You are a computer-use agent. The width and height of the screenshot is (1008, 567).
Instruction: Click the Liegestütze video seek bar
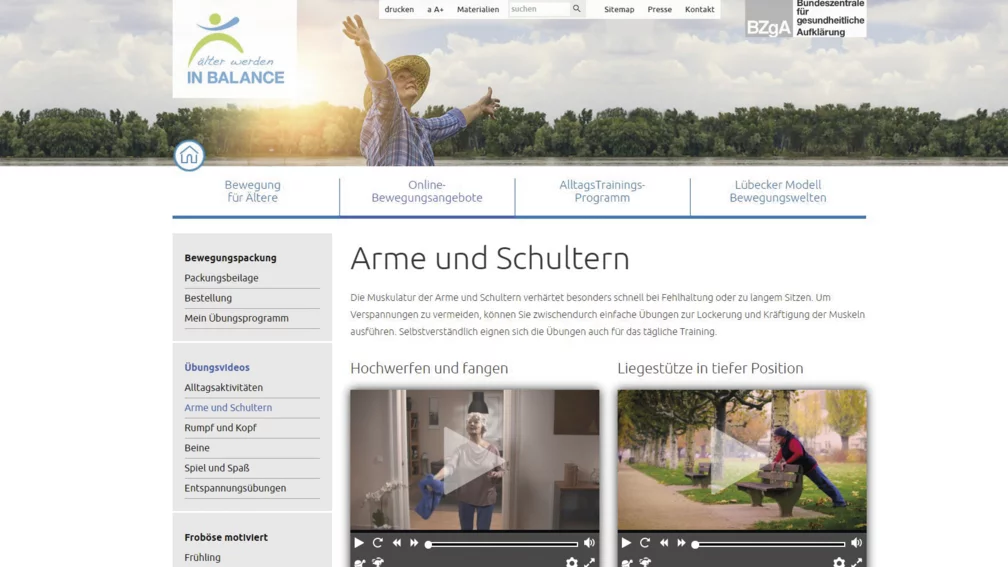click(769, 544)
